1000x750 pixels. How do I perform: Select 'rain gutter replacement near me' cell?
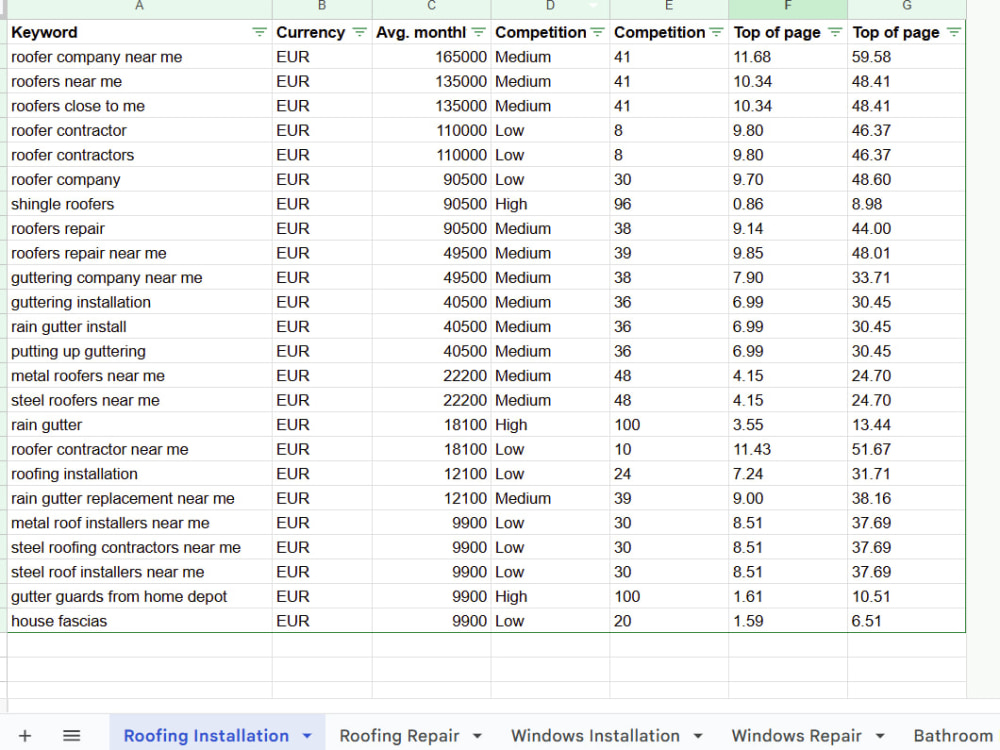140,499
